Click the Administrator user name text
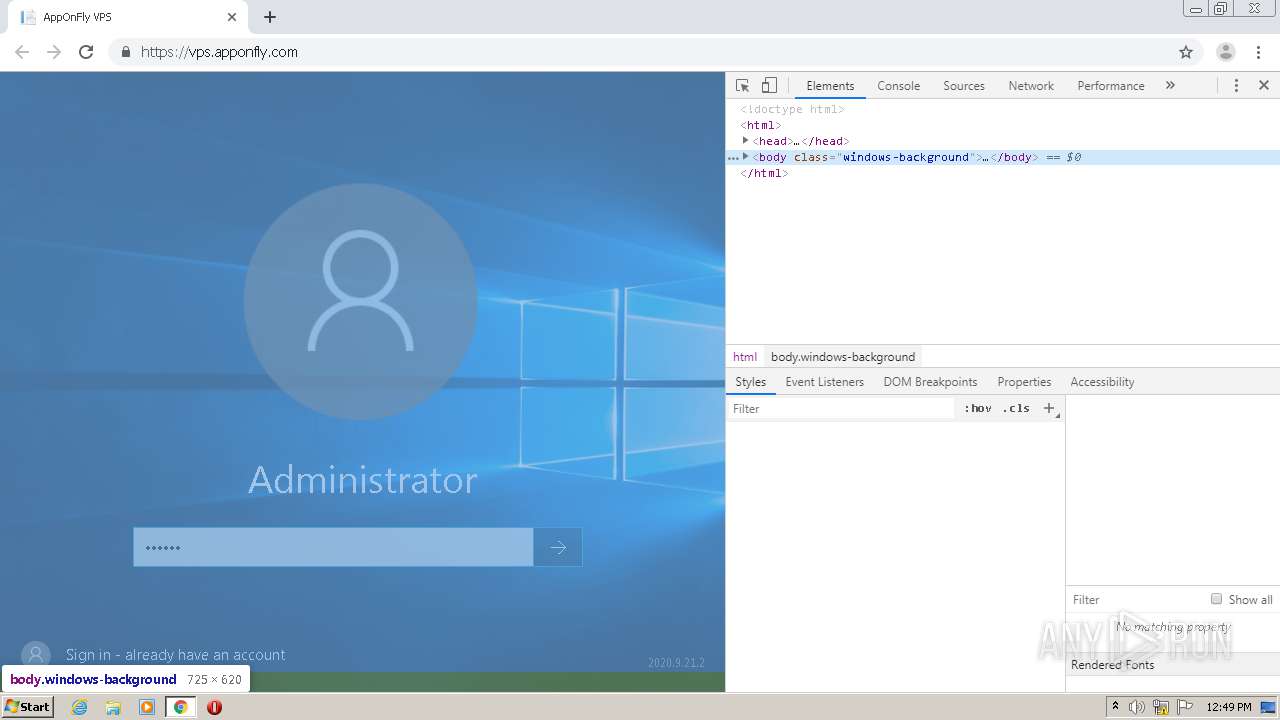Screen dimensions: 1280x720 coord(362,480)
